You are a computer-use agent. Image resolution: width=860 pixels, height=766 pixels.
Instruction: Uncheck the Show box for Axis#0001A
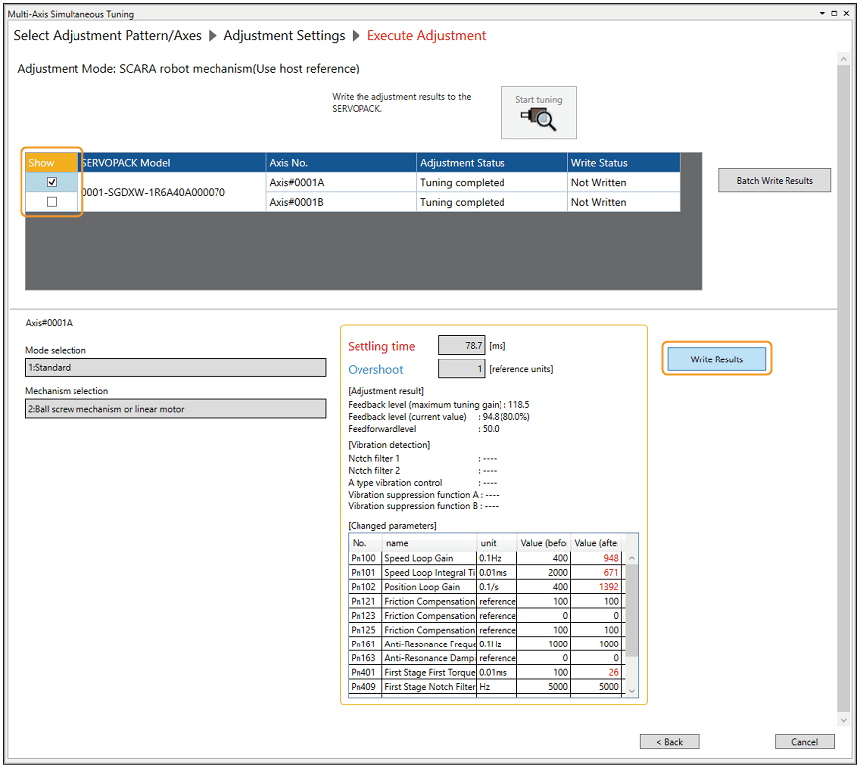(52, 183)
